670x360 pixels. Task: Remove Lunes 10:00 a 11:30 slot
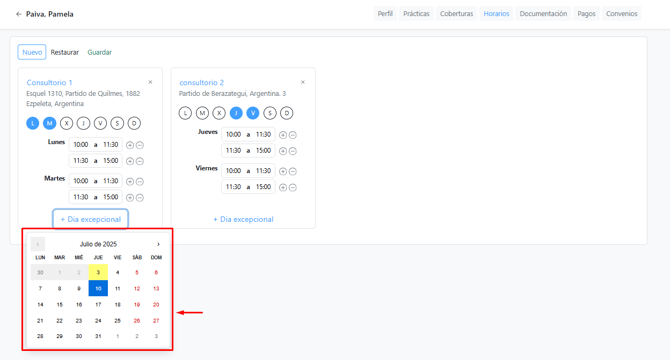coord(140,145)
